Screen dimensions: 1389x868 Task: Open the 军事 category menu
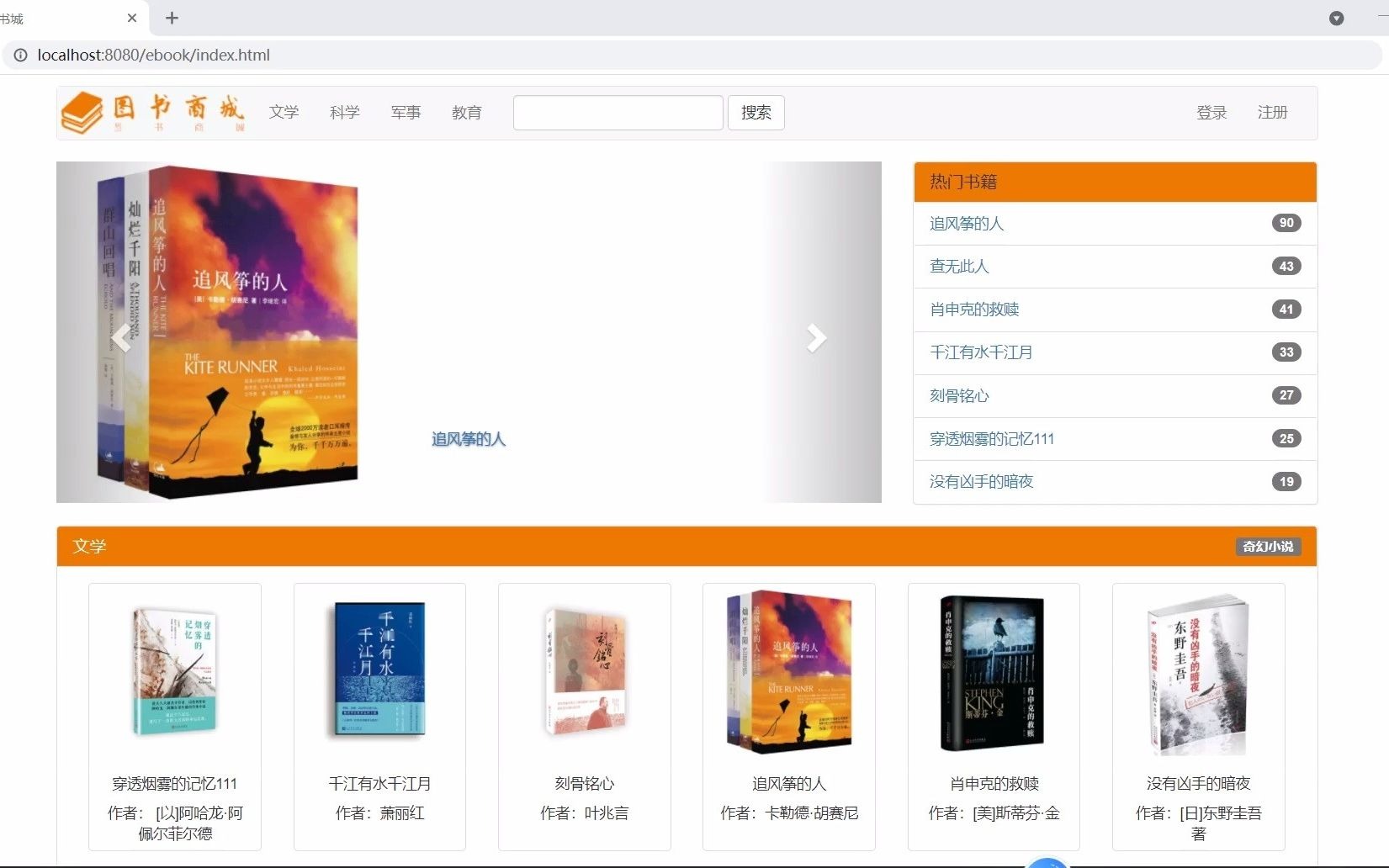point(406,112)
